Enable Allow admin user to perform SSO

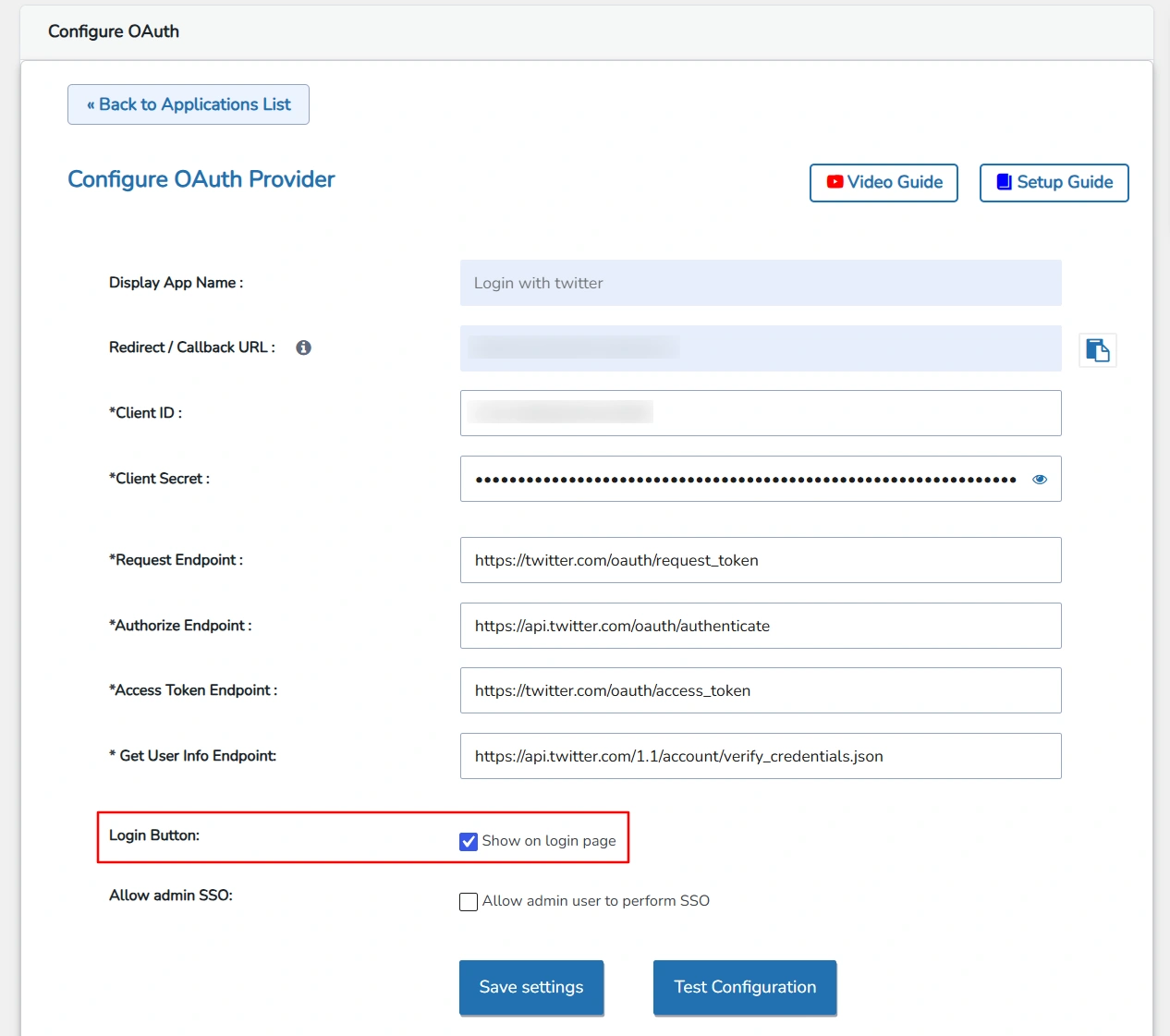click(x=469, y=902)
